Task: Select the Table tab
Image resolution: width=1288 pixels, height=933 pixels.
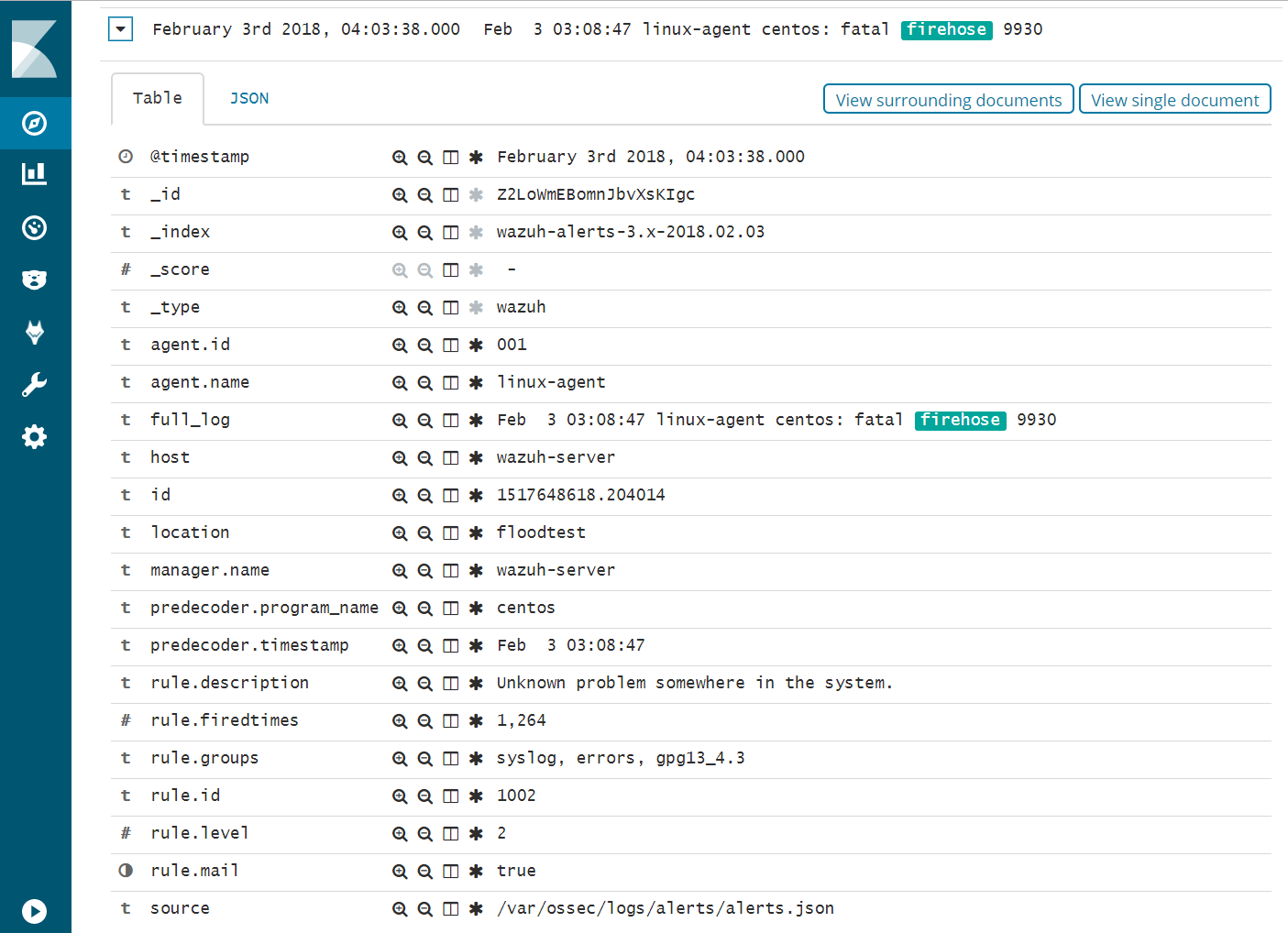Action: click(158, 99)
